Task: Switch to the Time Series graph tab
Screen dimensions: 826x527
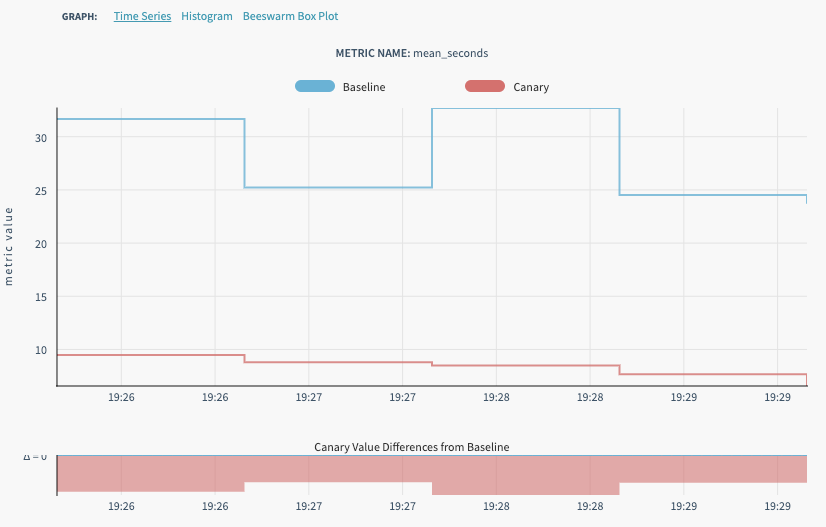Action: coord(142,17)
